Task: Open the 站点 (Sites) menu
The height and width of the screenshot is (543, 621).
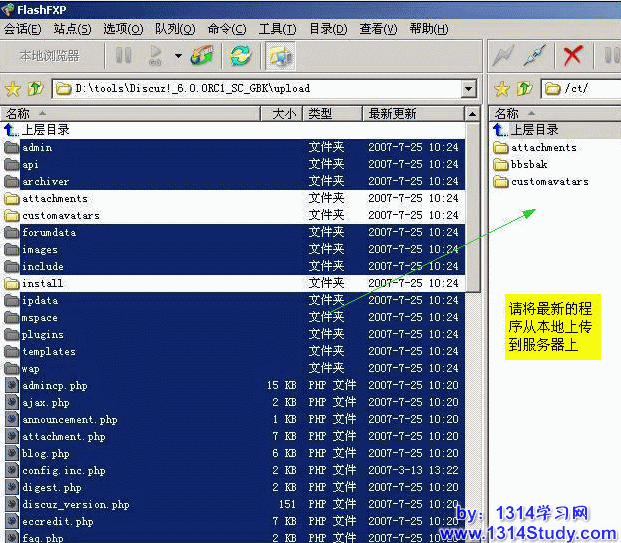Action: pyautogui.click(x=72, y=29)
